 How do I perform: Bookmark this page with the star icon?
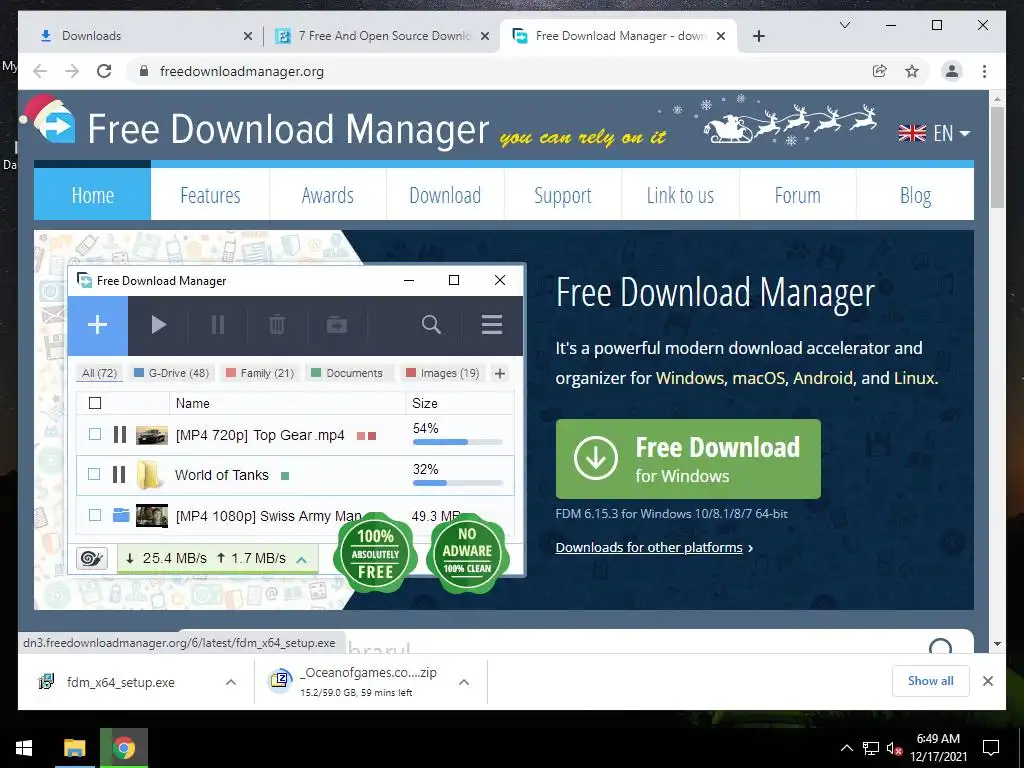tap(912, 71)
